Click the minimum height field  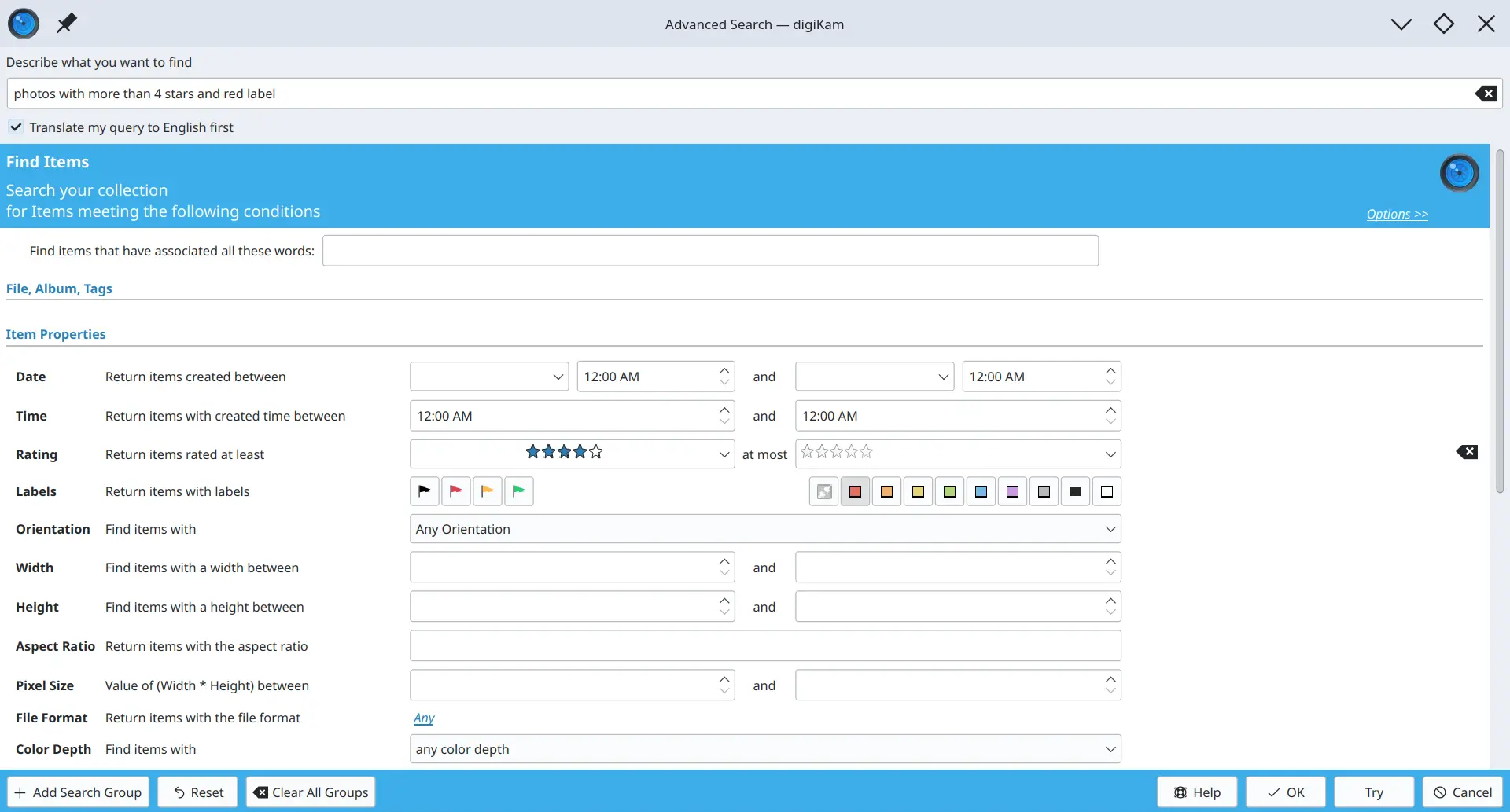[573, 607]
